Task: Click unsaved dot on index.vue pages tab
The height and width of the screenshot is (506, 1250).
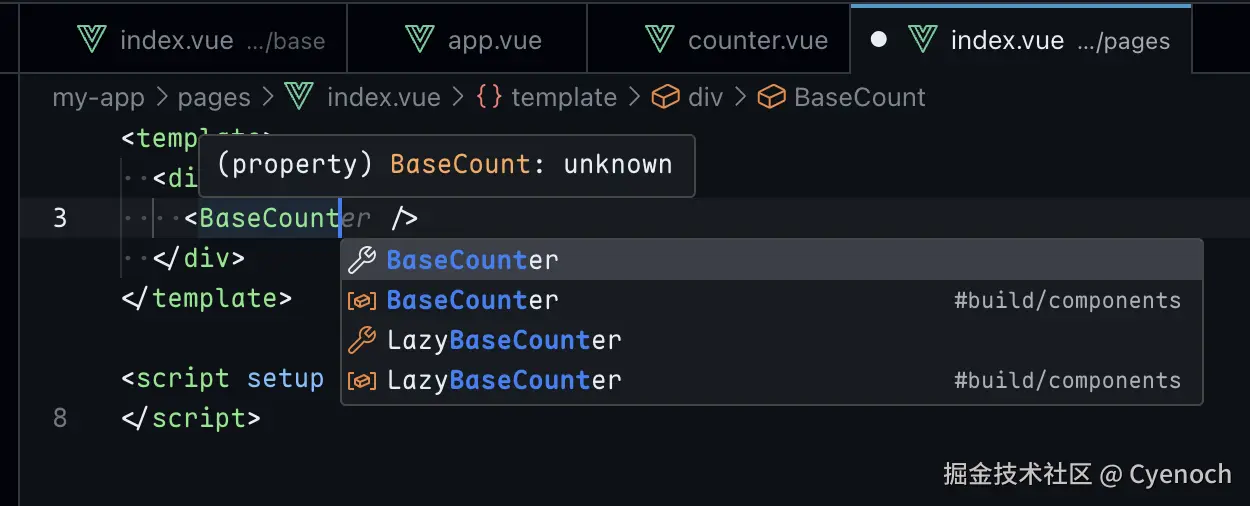Action: [879, 40]
